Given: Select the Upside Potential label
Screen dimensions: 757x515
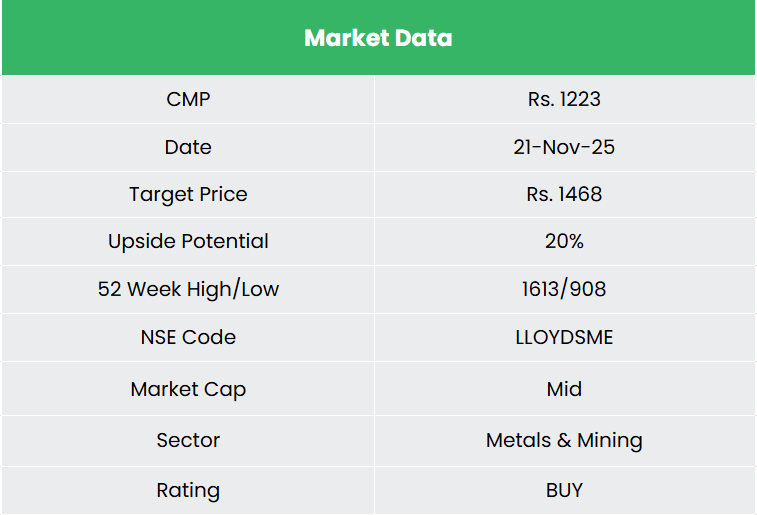Looking at the screenshot, I should [188, 241].
